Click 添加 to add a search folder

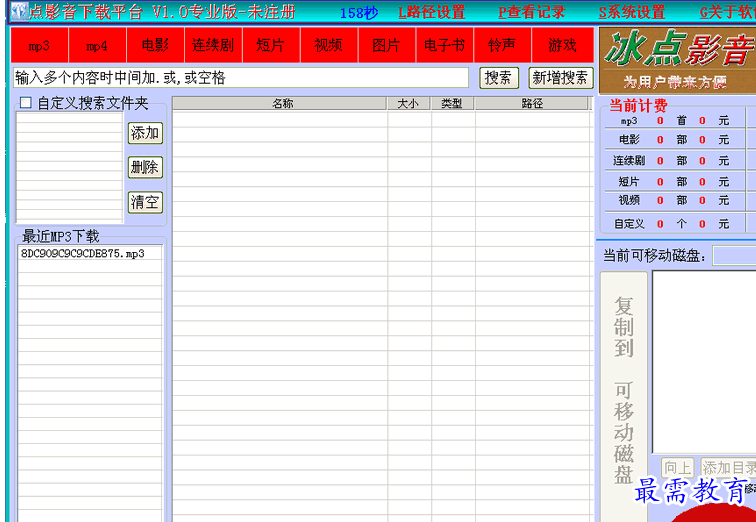coord(145,133)
